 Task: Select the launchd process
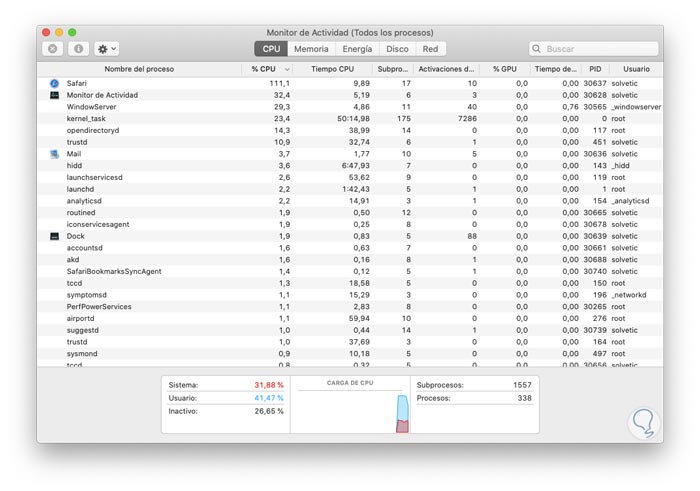[x=350, y=189]
